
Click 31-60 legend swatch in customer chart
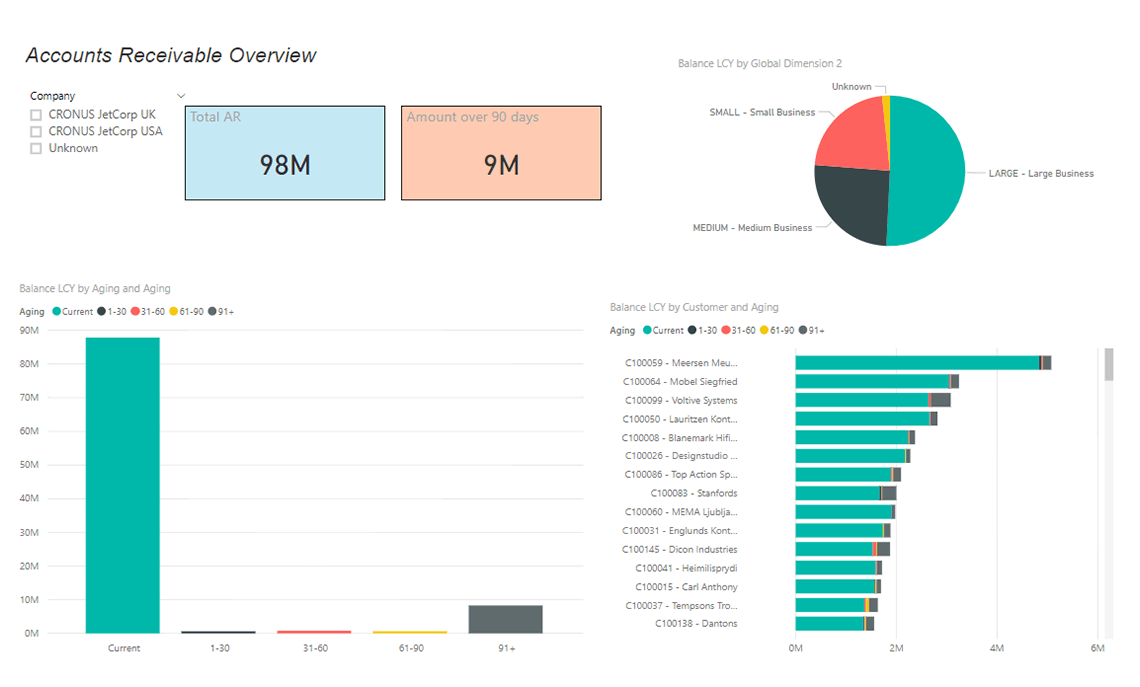(726, 330)
